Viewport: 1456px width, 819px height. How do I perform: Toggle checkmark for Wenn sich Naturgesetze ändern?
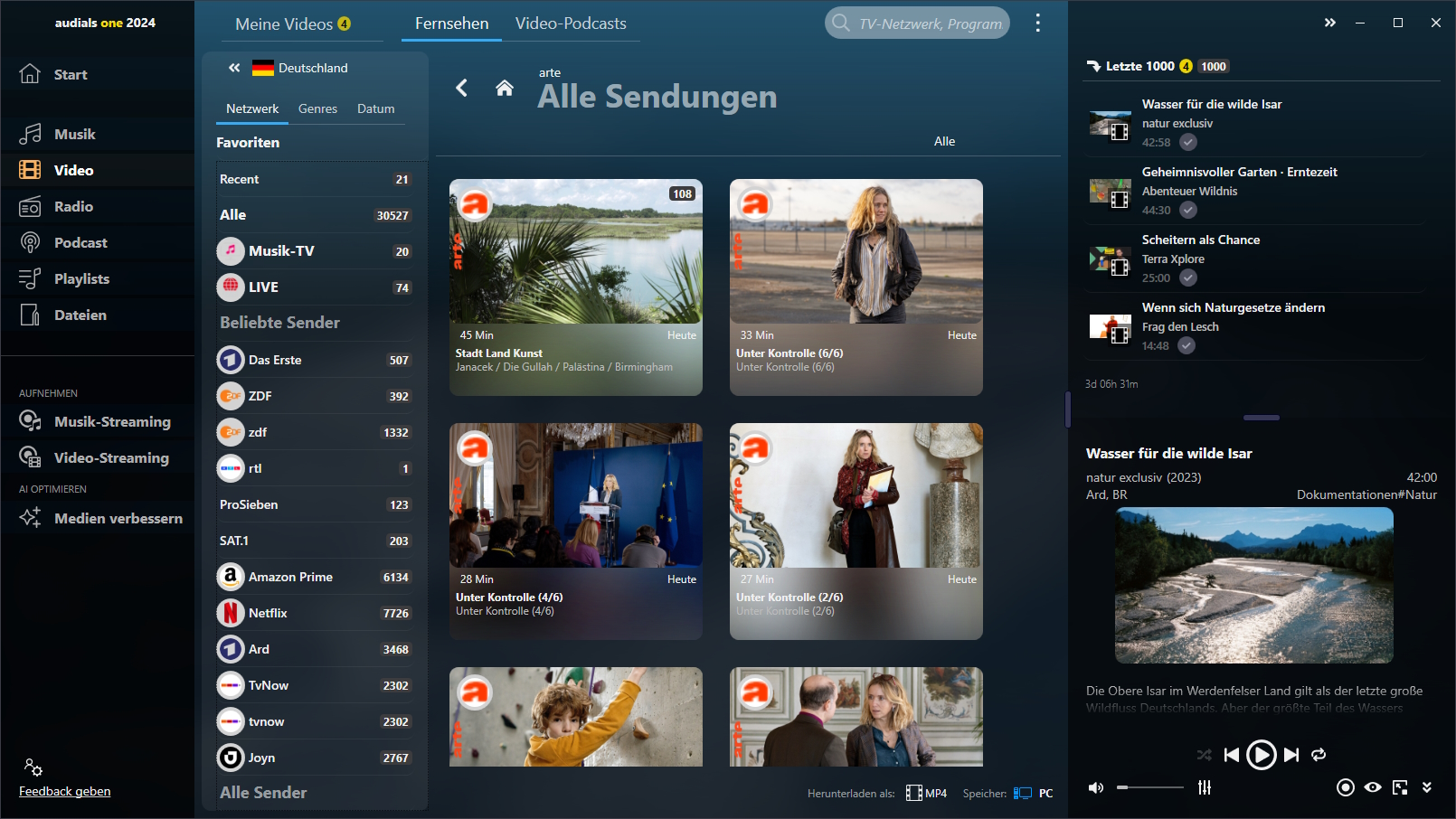click(x=1187, y=345)
